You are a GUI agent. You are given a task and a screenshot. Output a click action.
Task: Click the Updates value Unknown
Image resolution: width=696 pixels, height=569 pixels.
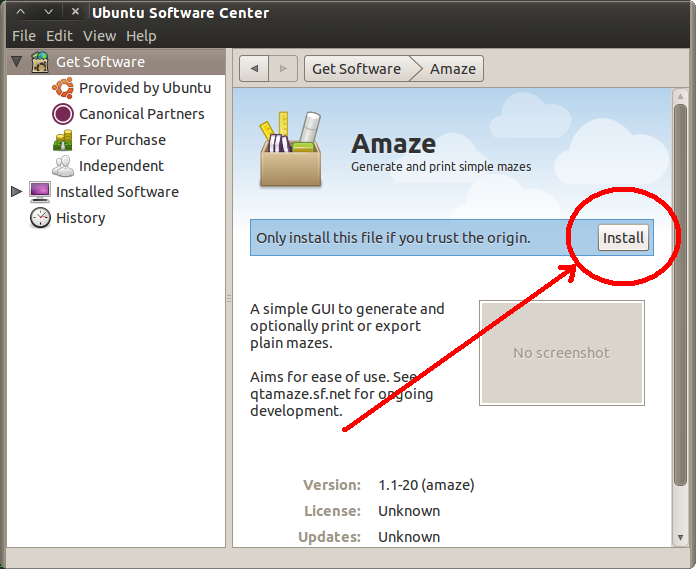coord(409,537)
